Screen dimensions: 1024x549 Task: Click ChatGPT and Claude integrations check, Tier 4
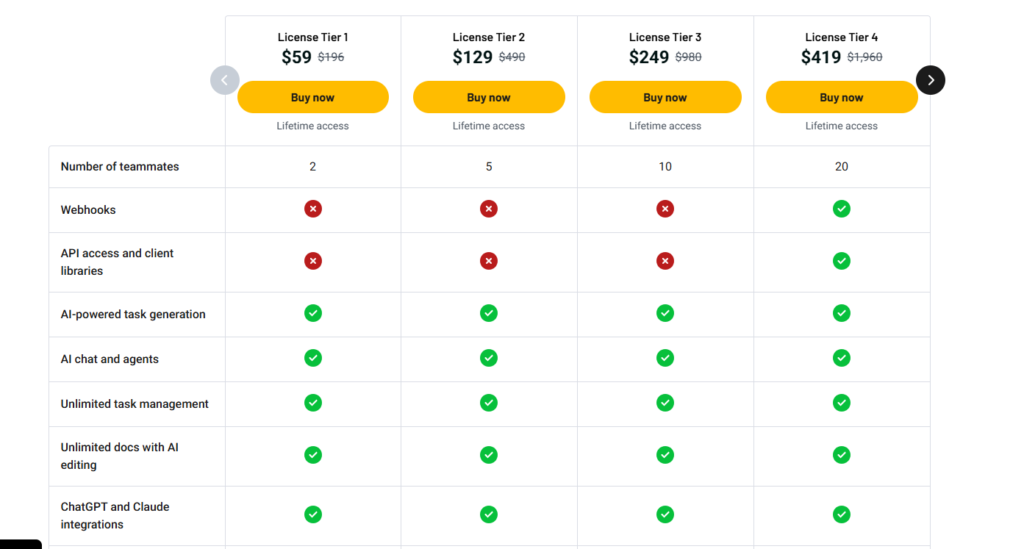841,514
